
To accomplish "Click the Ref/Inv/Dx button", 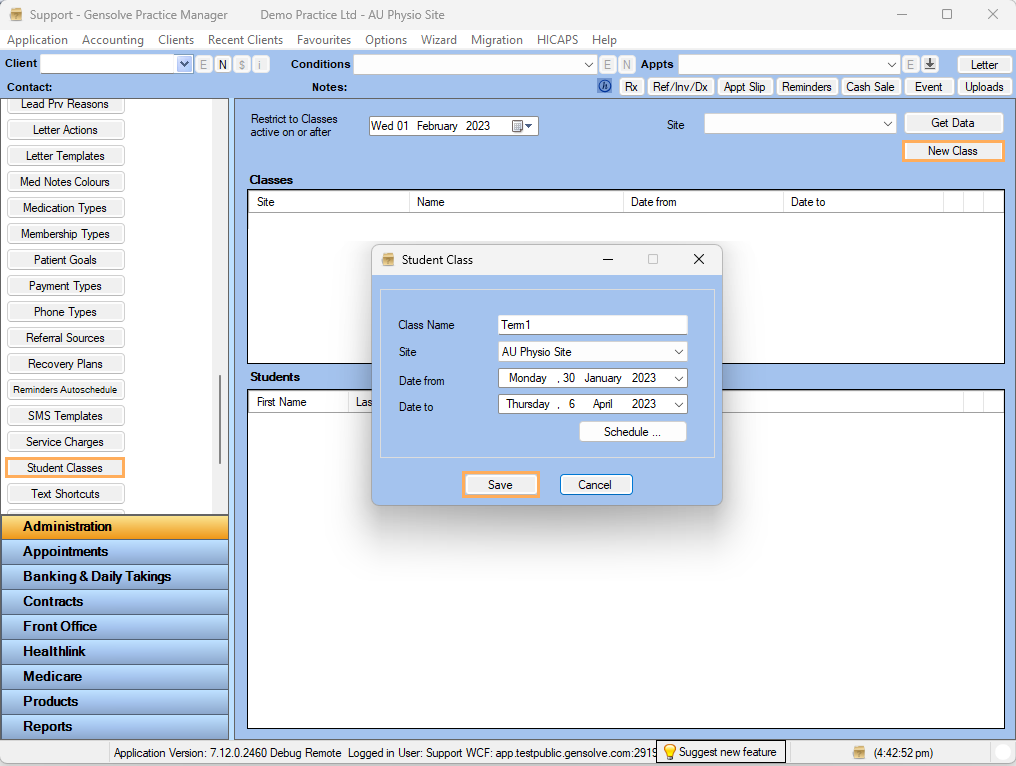I will tap(680, 87).
